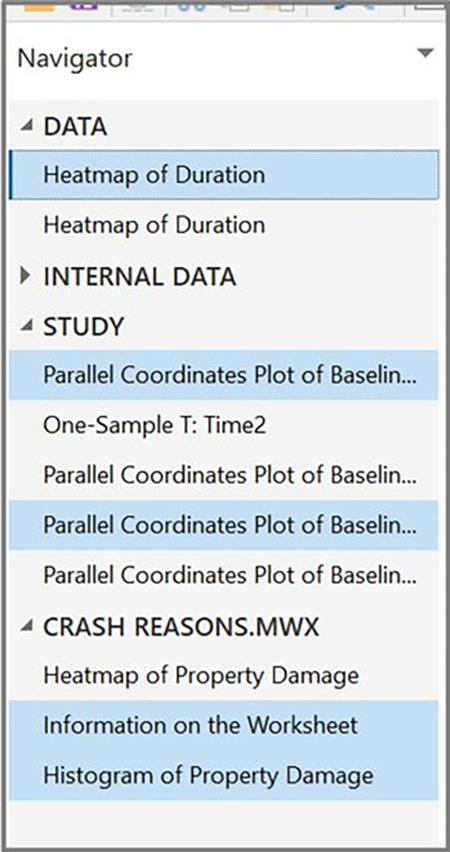The image size is (450, 852).
Task: Select highlighted Parallel Coordinates Plot above last one
Action: [x=224, y=525]
